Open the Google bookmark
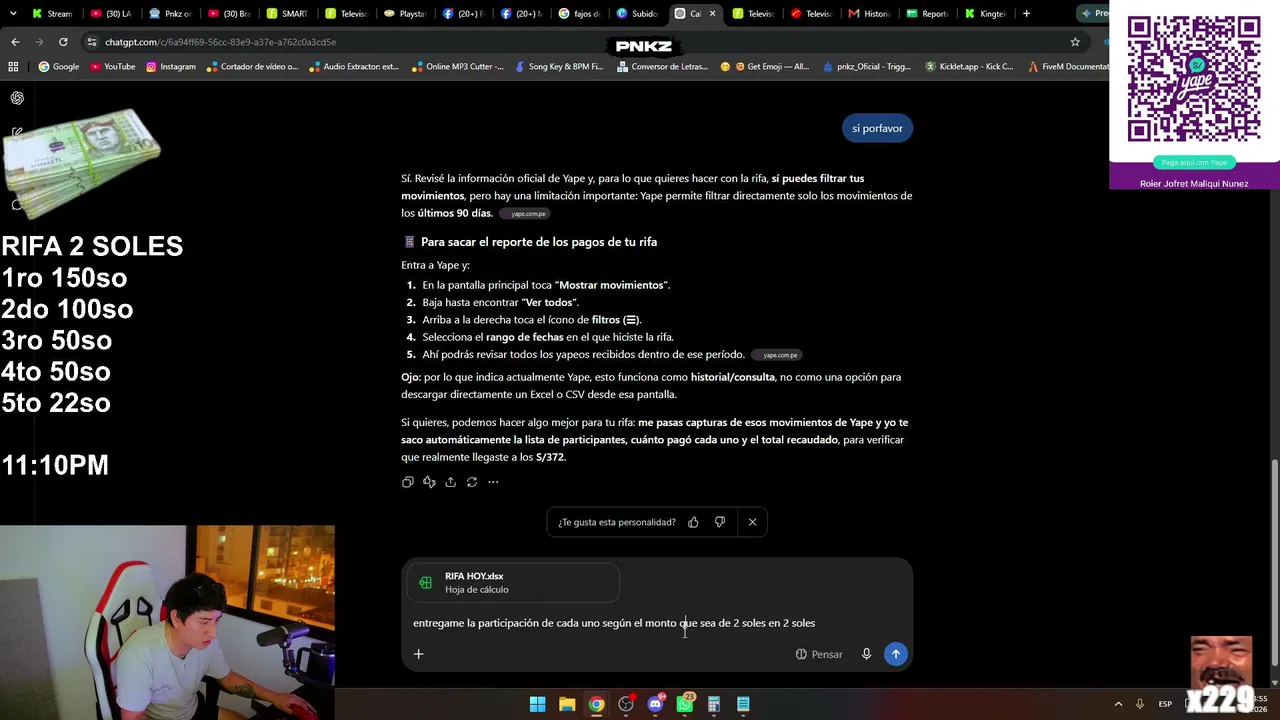The height and width of the screenshot is (720, 1280). [59, 67]
